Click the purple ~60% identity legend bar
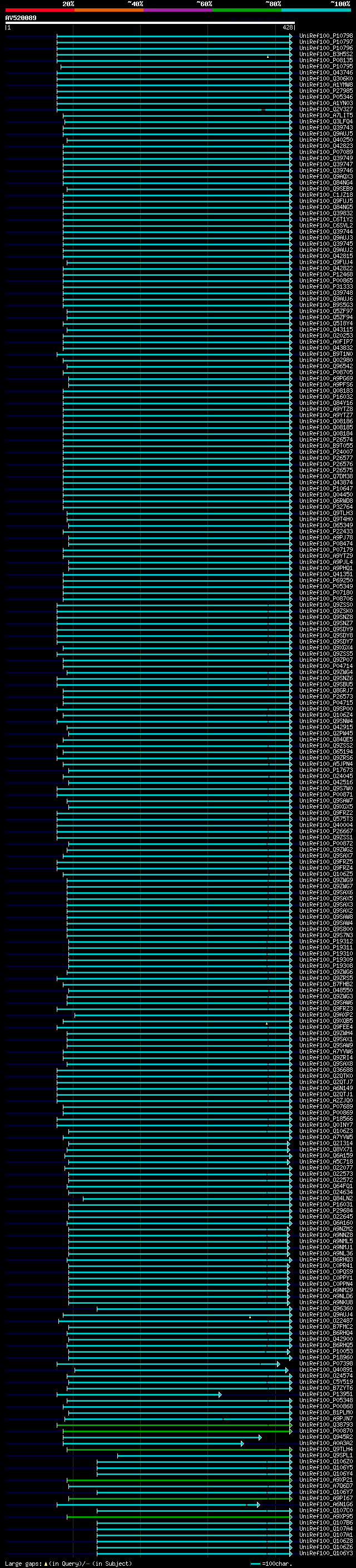 [x=179, y=11]
